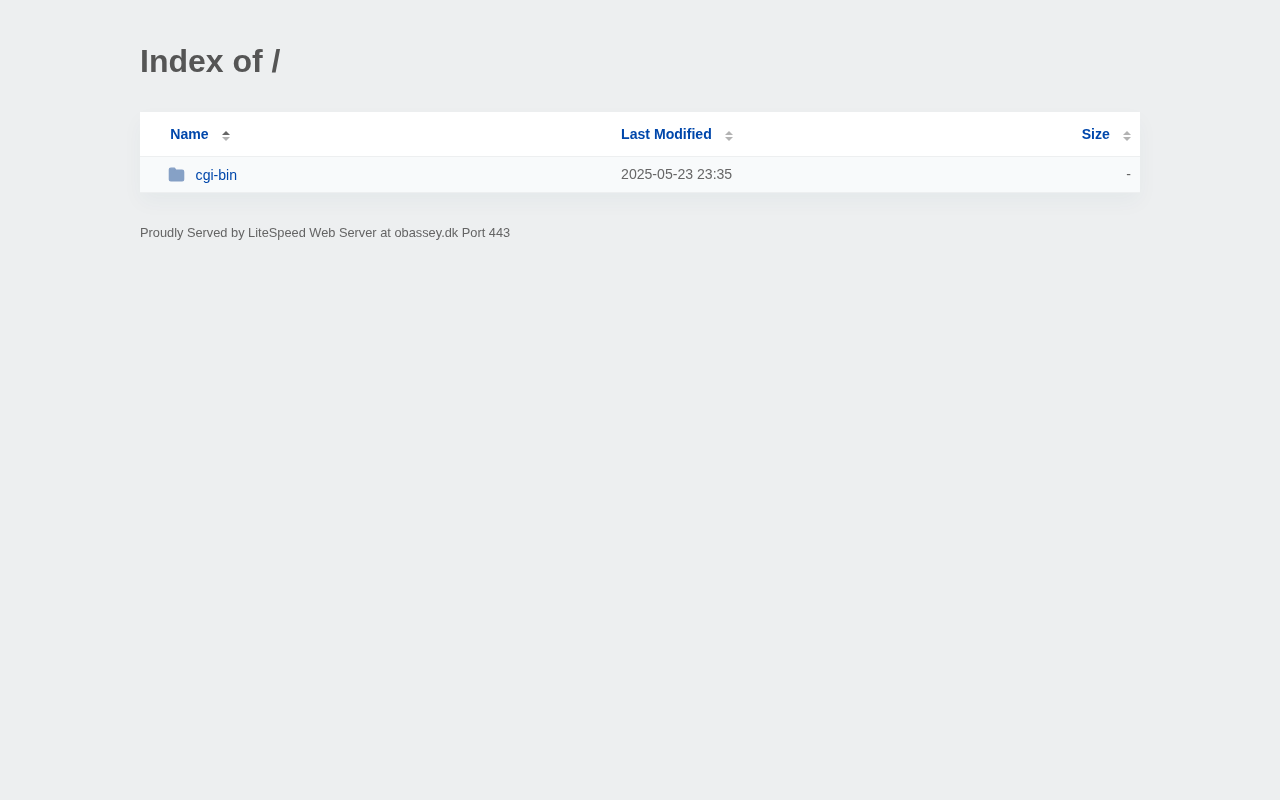Click the word "Modified" in column header

click(x=683, y=134)
